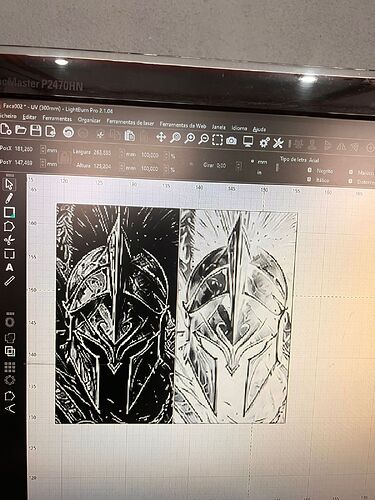Select the Rectangle tool
The image size is (375, 500).
pos(9,212)
